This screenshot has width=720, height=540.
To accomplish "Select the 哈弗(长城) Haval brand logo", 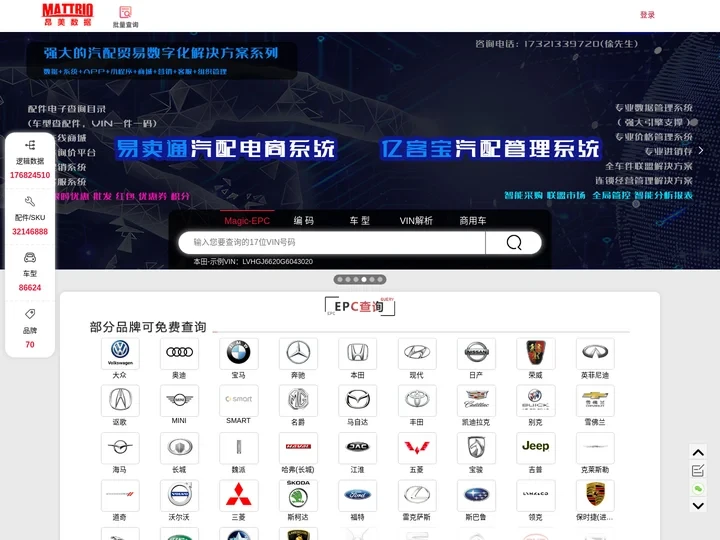I will tap(298, 447).
